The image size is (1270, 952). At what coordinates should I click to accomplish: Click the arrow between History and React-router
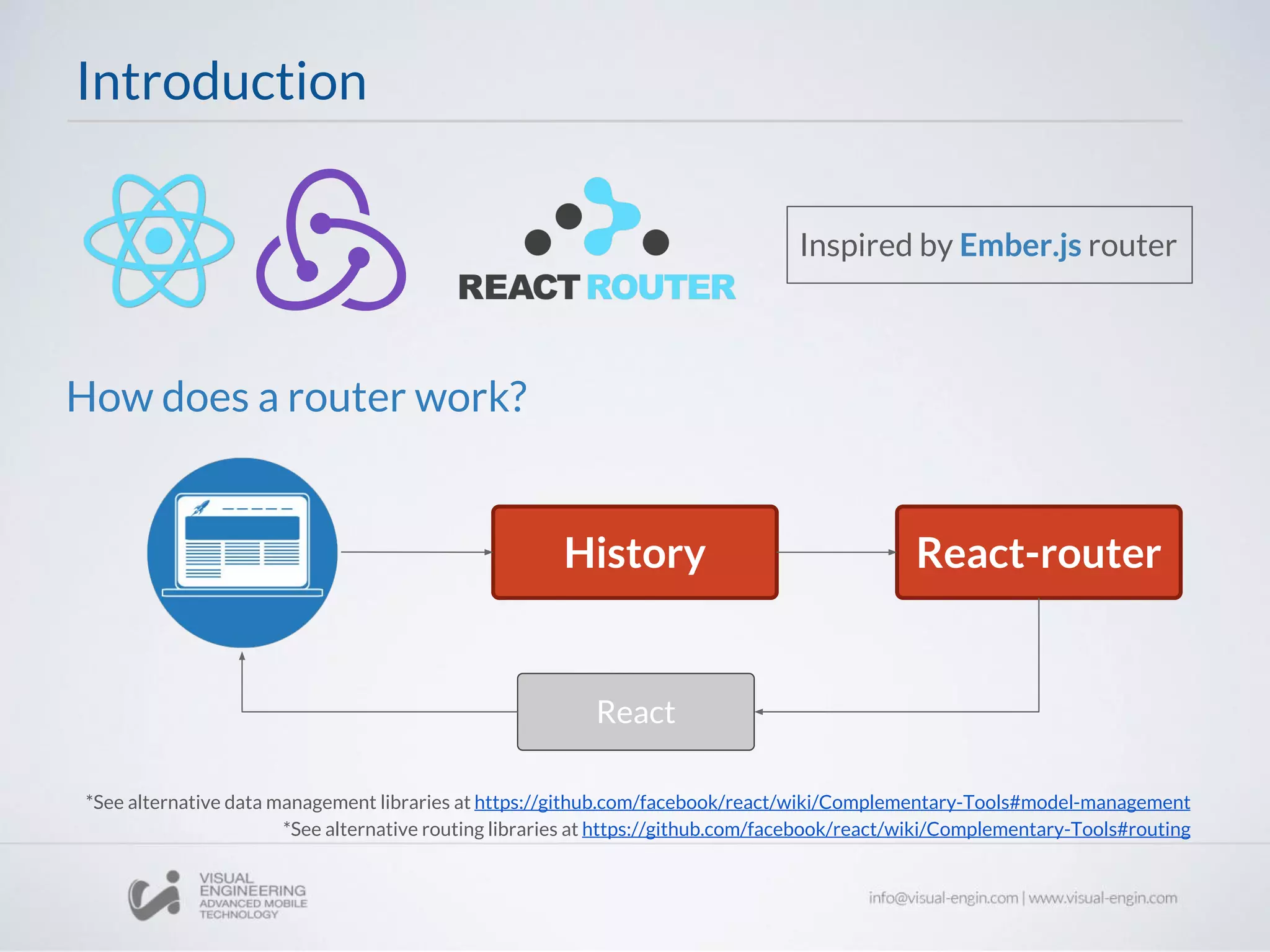coord(836,552)
